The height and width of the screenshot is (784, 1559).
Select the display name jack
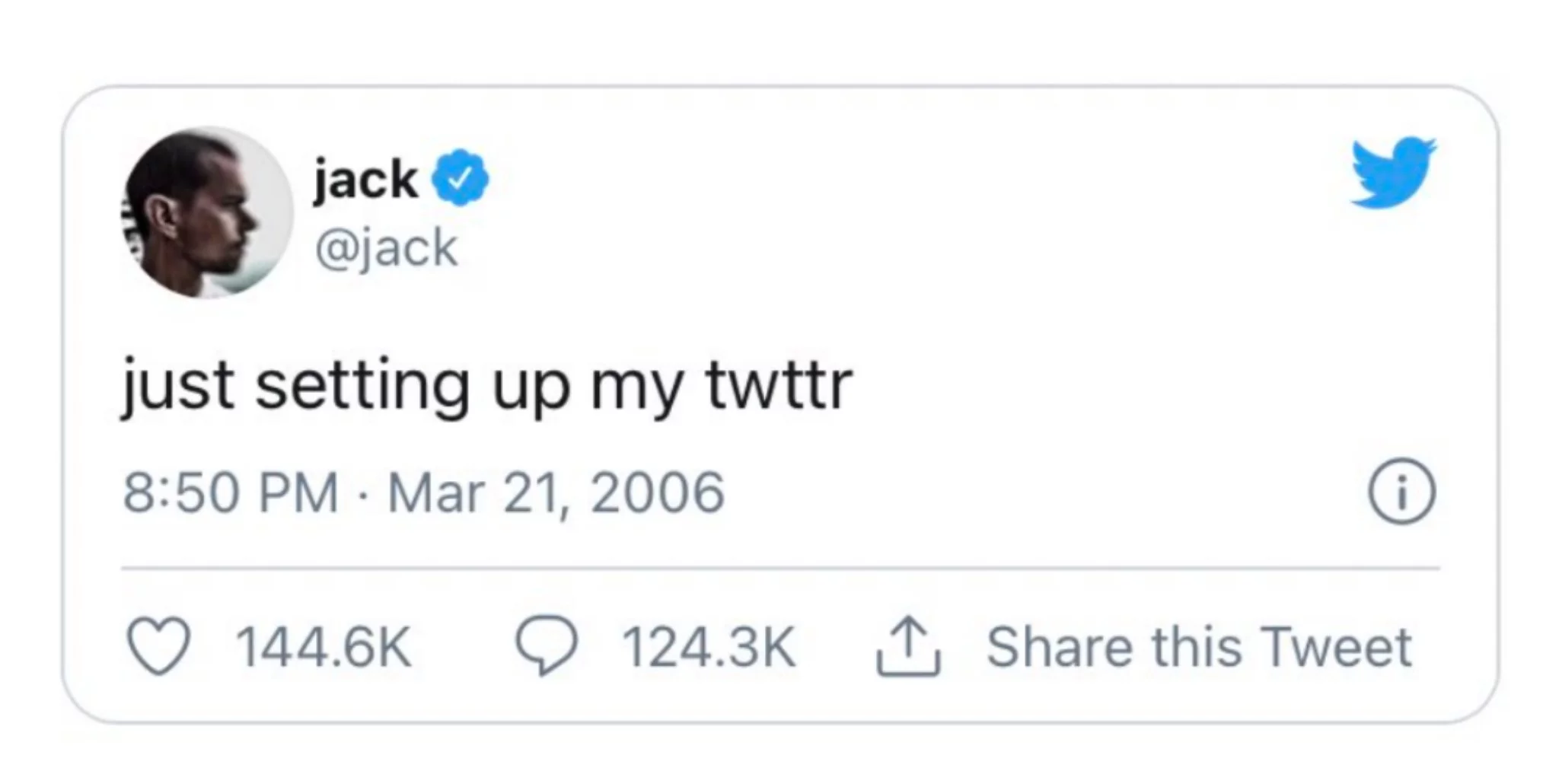[x=364, y=178]
